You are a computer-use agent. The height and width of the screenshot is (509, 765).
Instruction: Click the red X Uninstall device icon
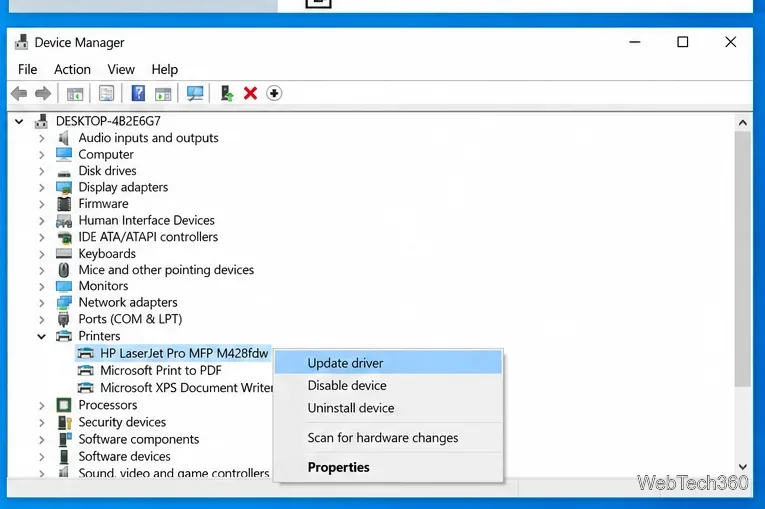[x=250, y=93]
